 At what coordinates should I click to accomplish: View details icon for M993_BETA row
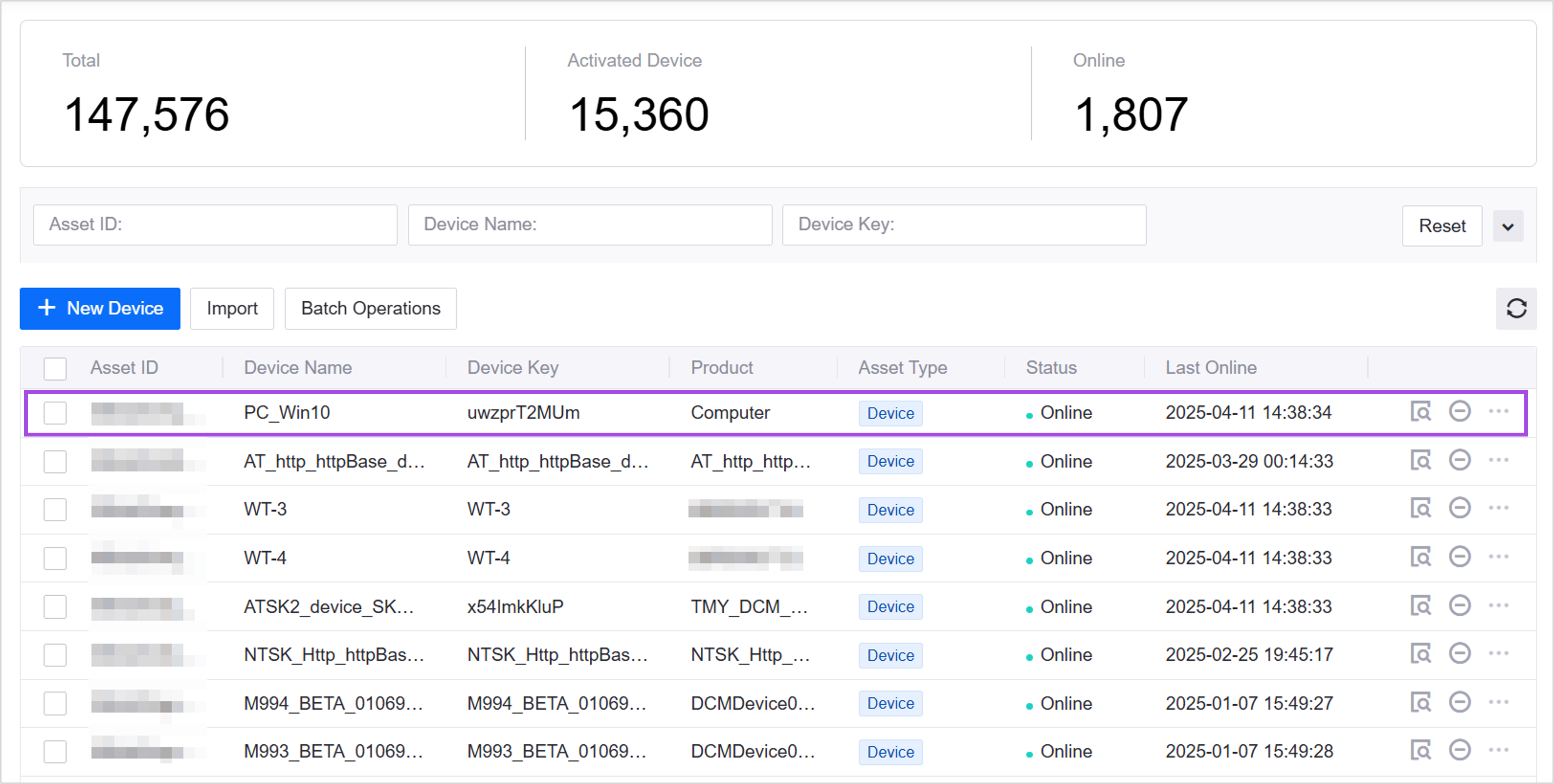(1421, 751)
